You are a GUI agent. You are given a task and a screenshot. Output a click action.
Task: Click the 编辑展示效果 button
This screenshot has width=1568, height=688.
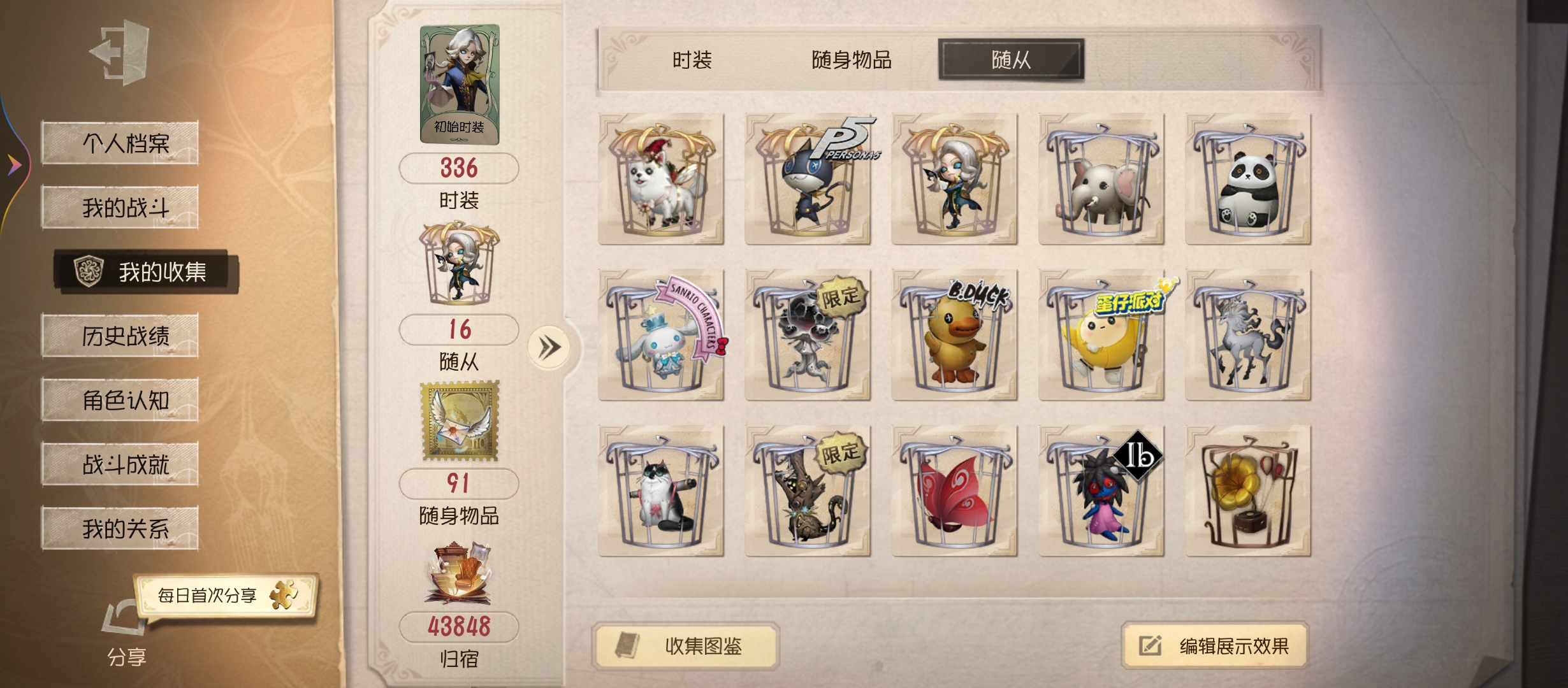(1216, 646)
